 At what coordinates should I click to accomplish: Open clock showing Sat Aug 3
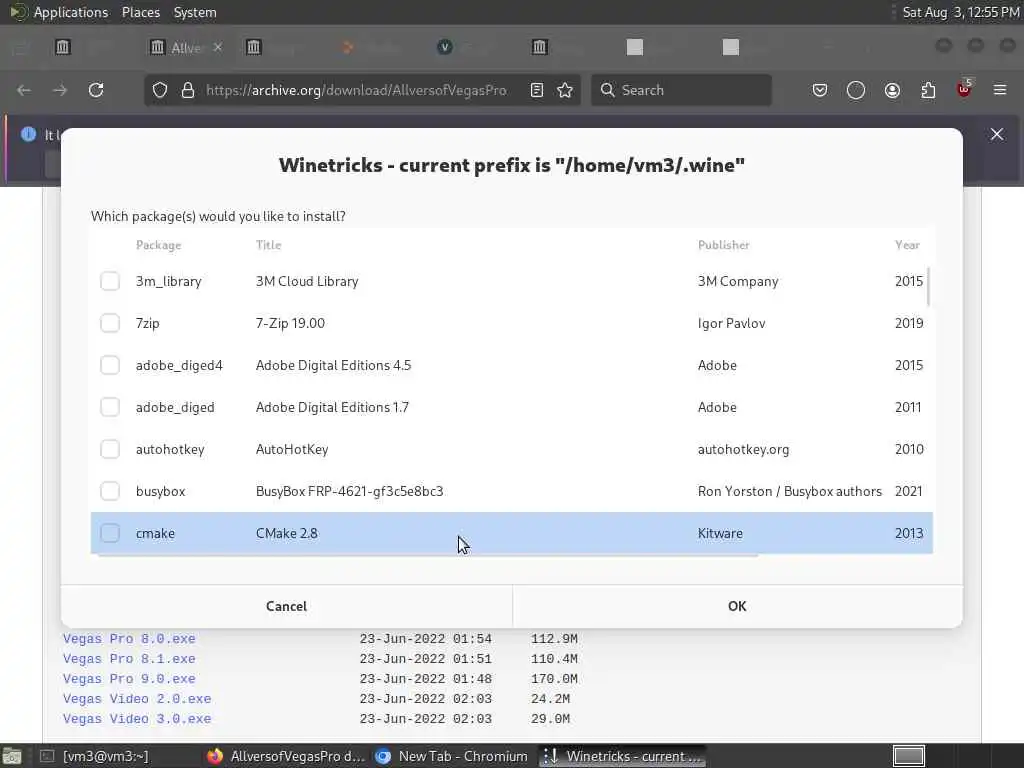[961, 12]
